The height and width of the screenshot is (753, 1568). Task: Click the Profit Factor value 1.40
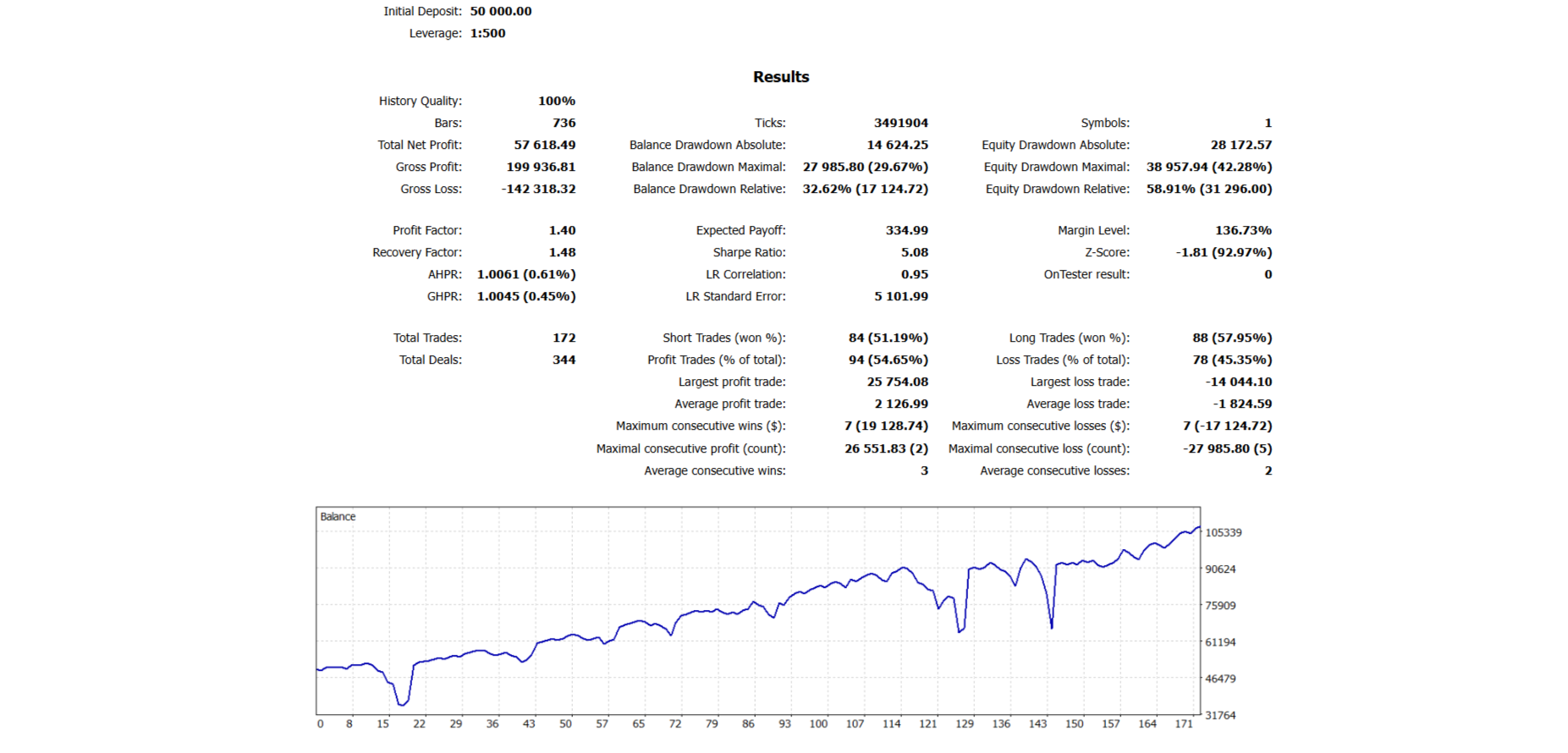coord(562,230)
